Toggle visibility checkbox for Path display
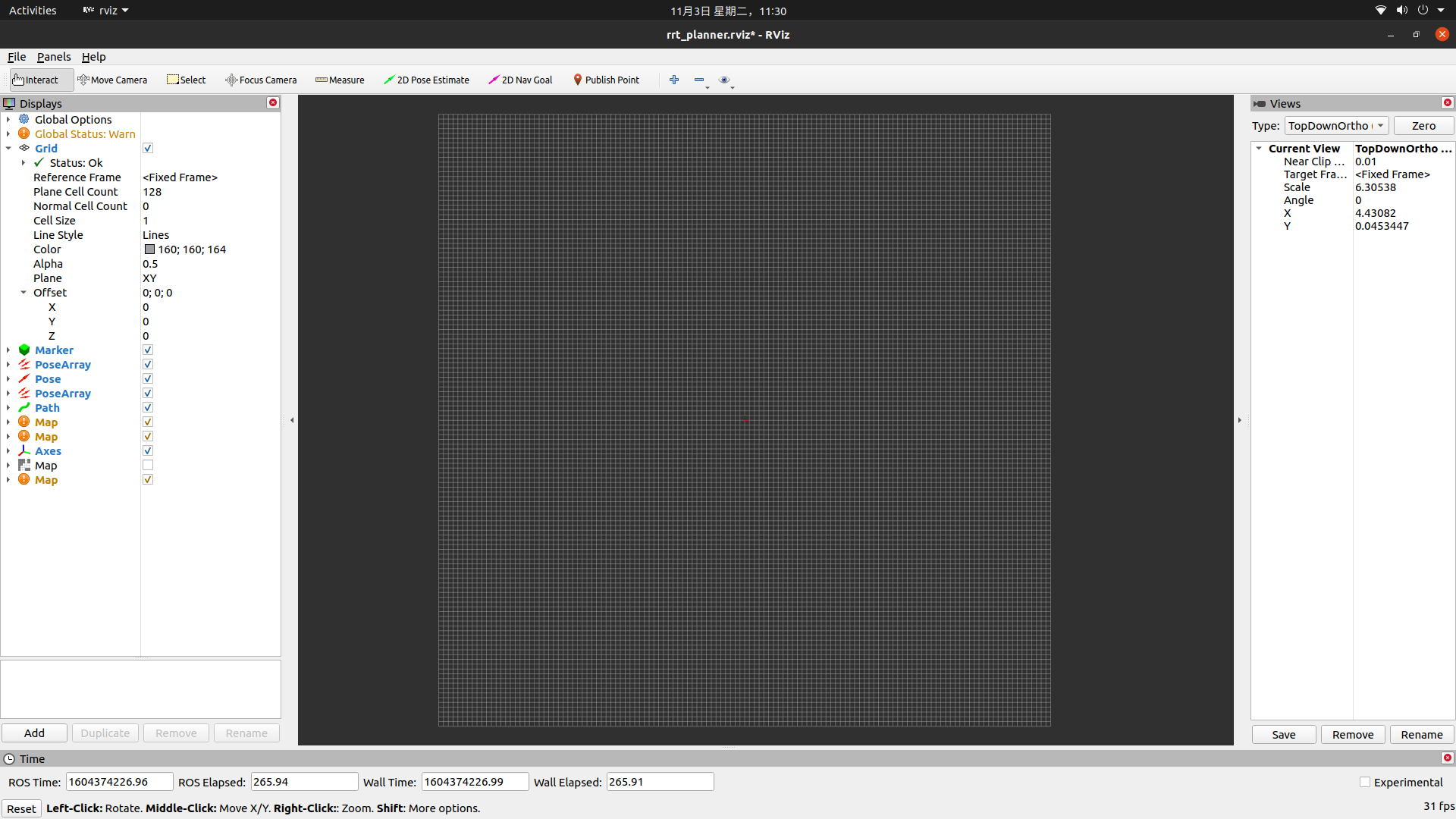 [x=148, y=407]
